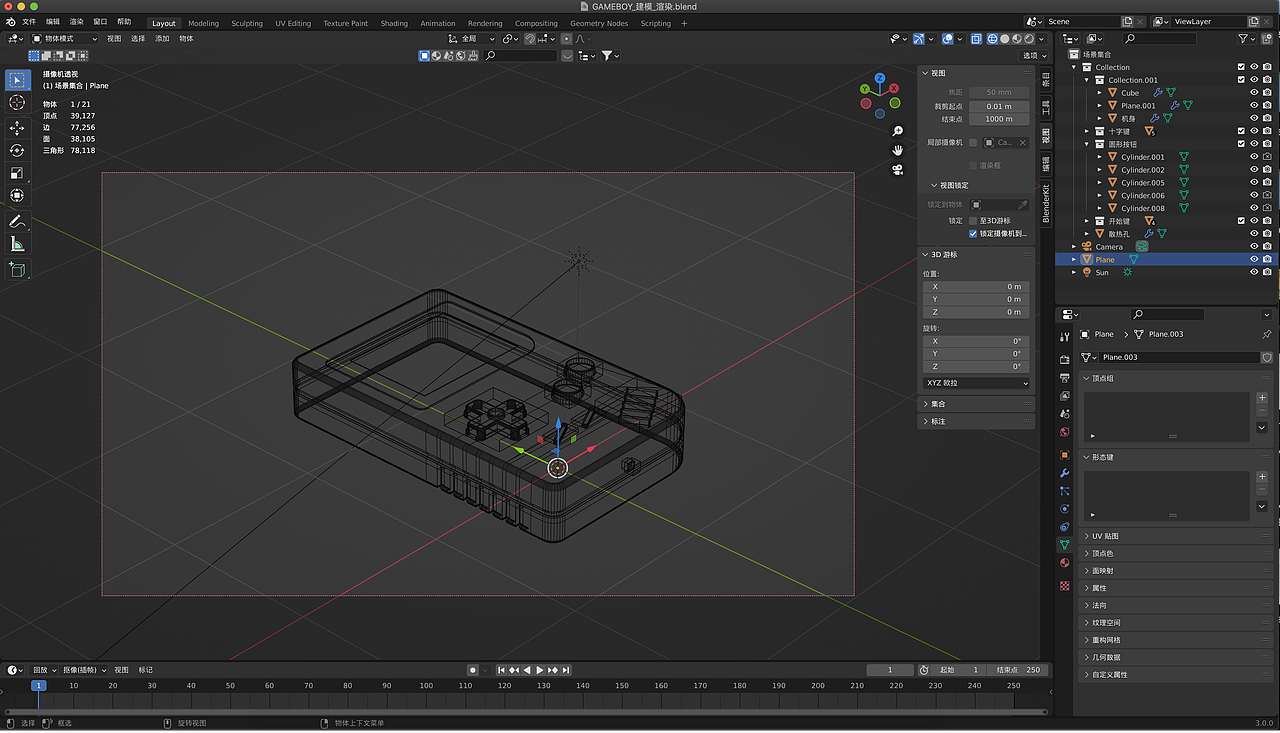Open the 添加 menu in viewport header

point(162,39)
